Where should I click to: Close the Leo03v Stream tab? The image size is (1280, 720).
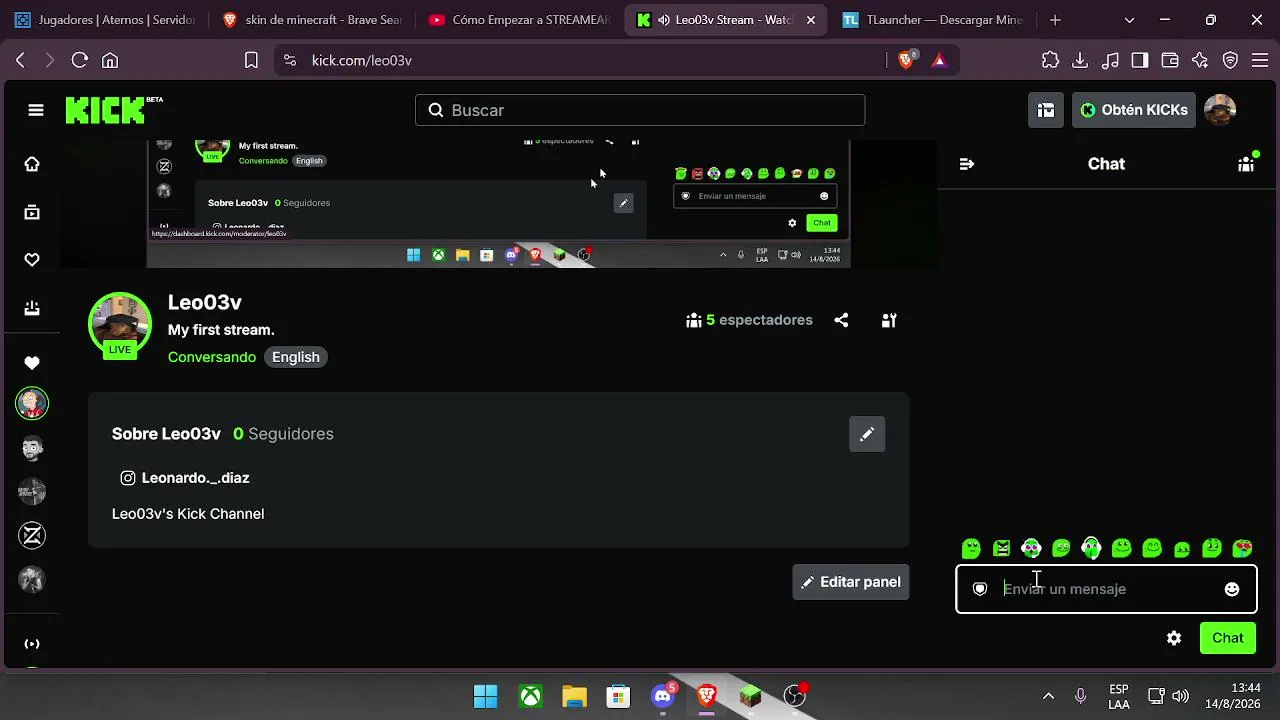(810, 20)
